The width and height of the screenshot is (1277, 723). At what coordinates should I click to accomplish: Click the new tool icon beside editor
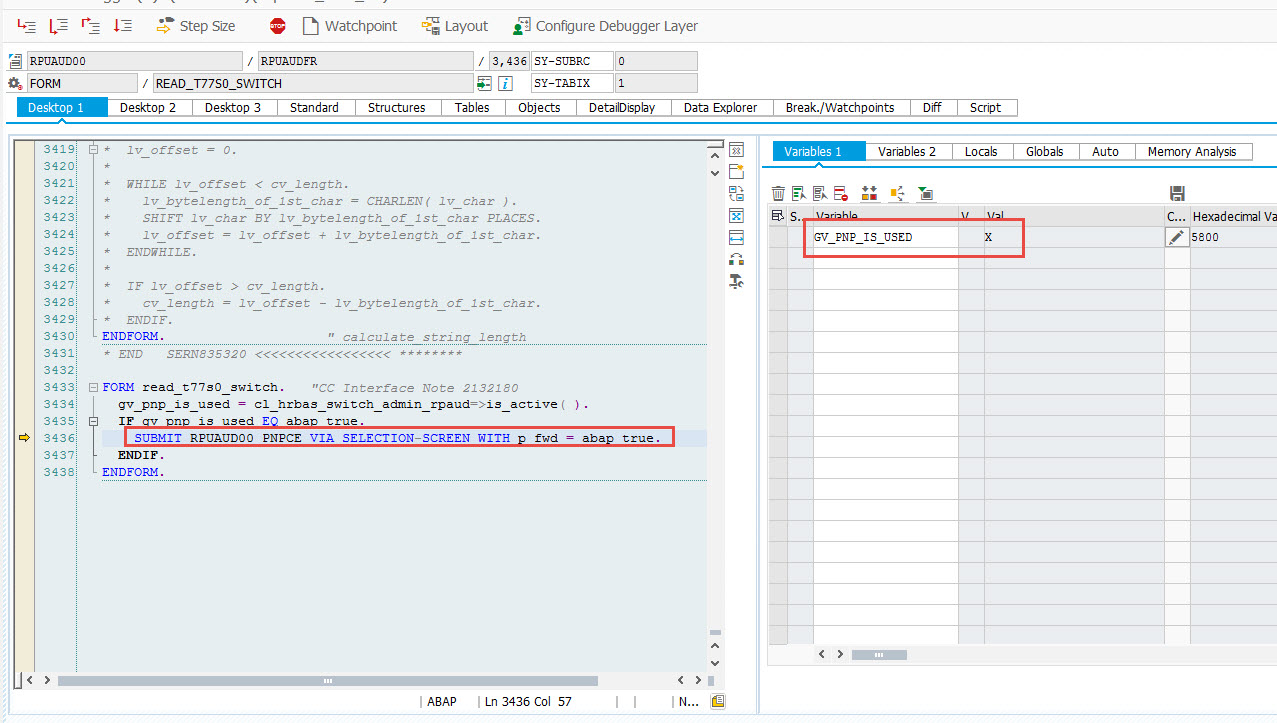[x=737, y=172]
